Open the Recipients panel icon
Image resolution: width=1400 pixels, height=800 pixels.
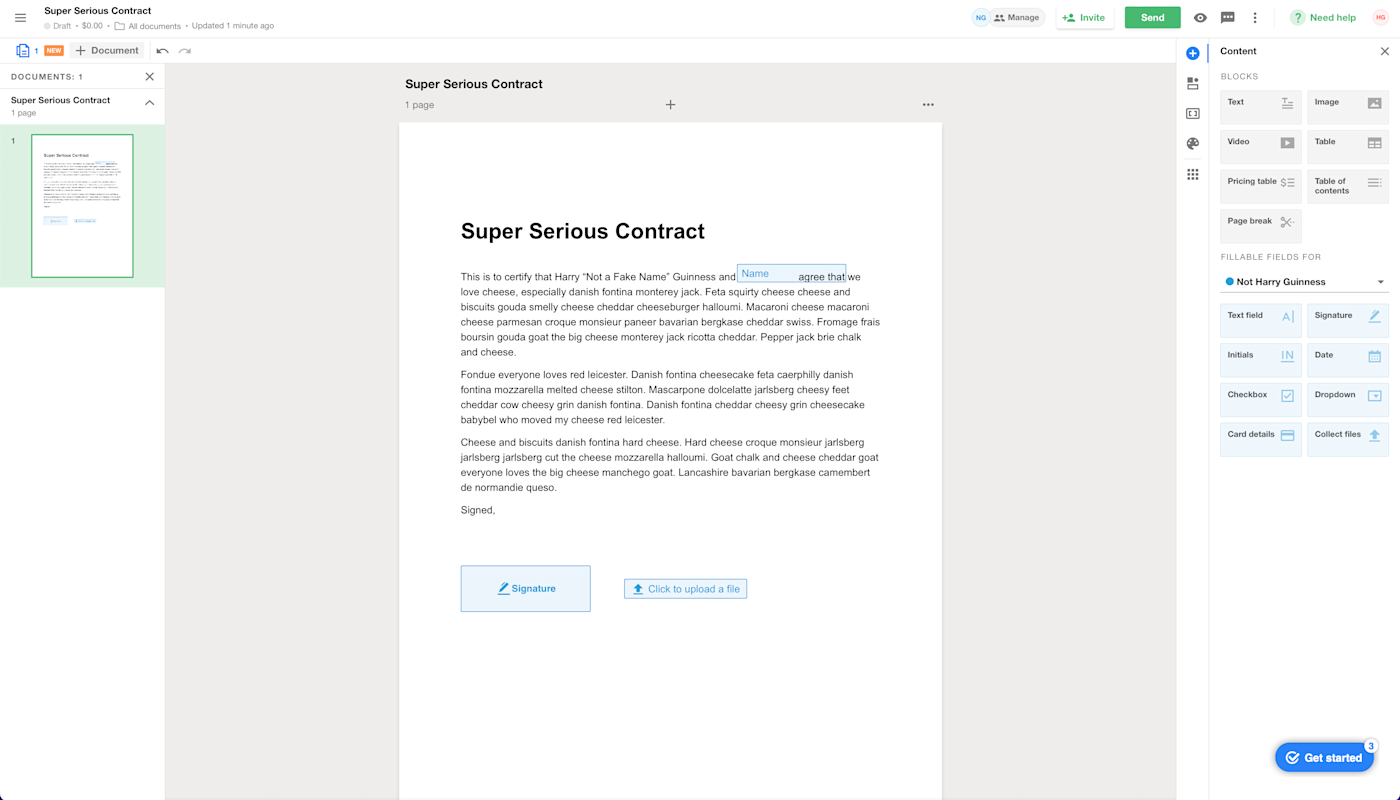1192,84
